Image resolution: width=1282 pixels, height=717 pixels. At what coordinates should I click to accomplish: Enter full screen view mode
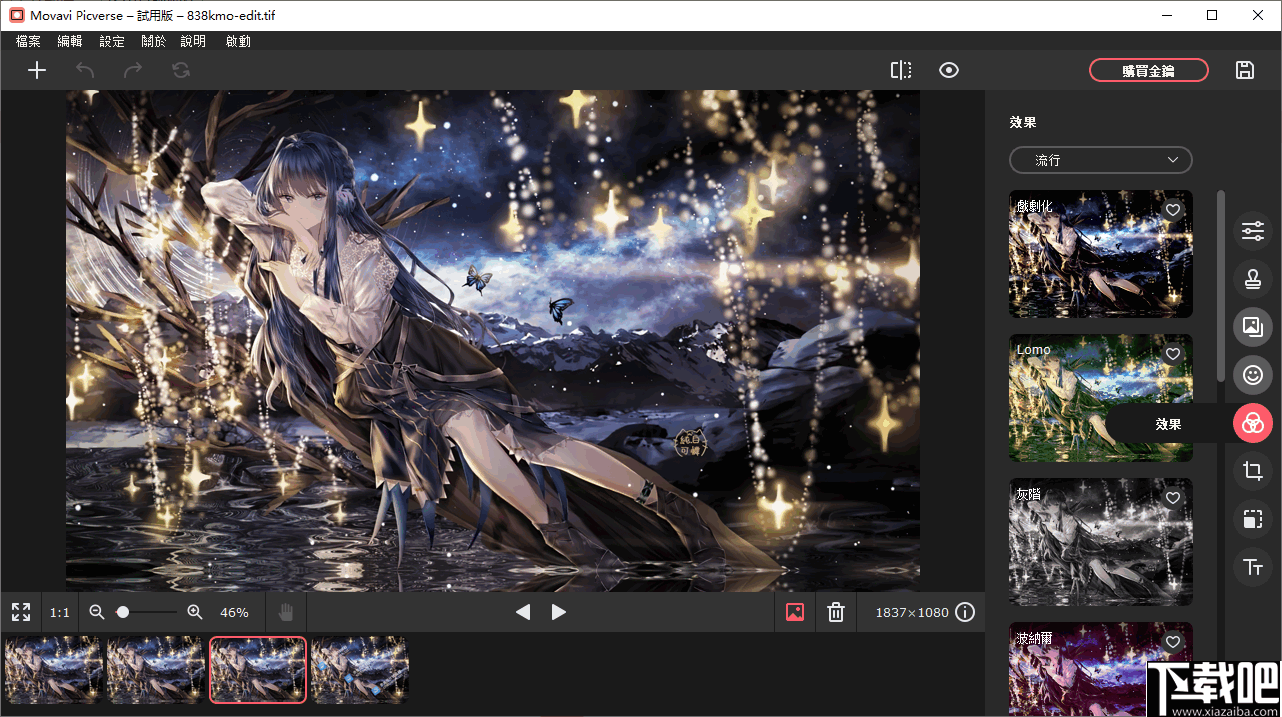coord(21,612)
